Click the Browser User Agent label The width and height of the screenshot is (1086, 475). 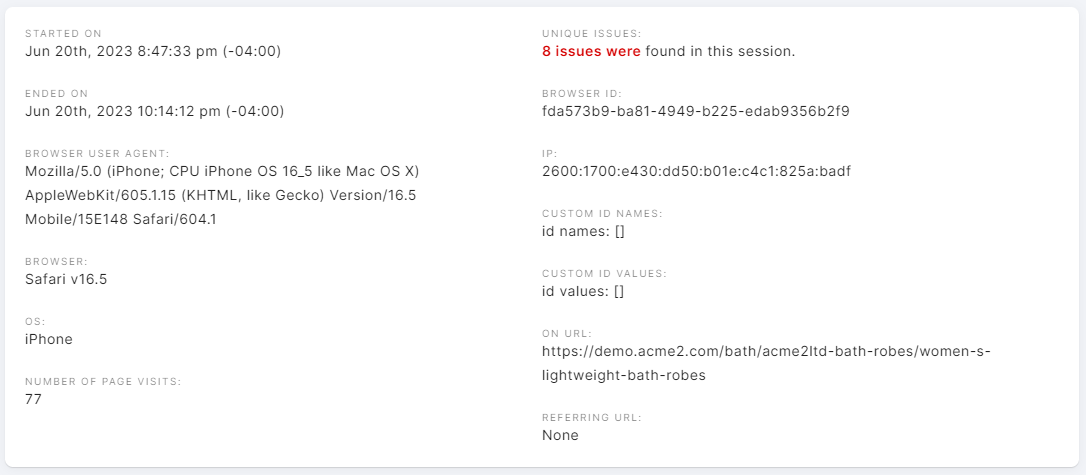[97, 154]
